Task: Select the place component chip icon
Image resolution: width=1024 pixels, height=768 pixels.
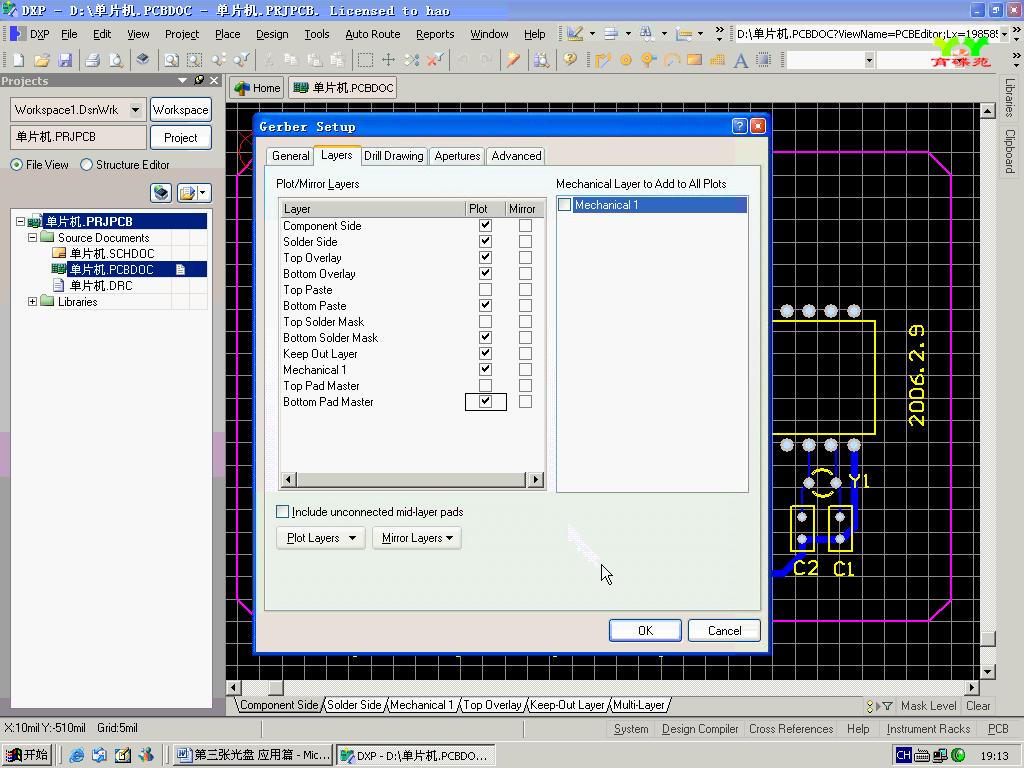Action: pyautogui.click(x=763, y=61)
